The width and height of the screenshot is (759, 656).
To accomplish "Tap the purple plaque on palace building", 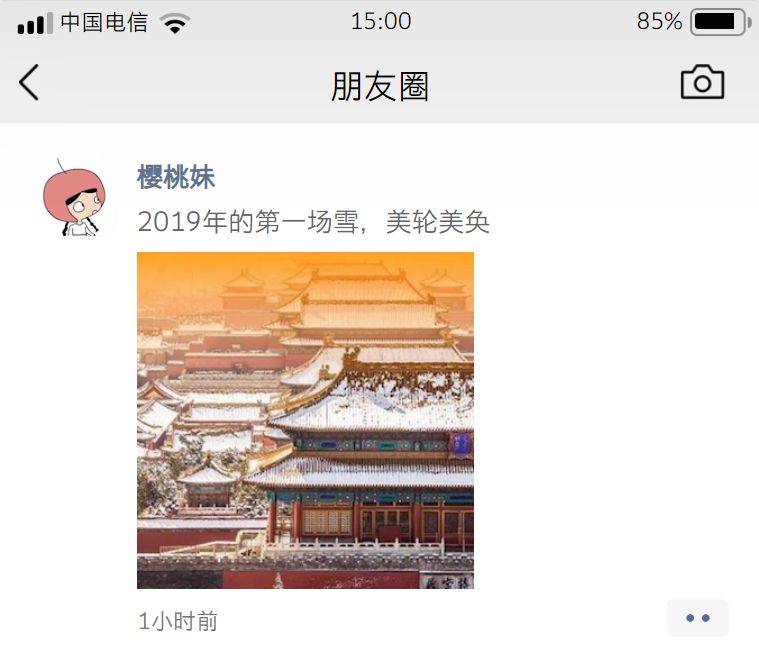I will (460, 446).
